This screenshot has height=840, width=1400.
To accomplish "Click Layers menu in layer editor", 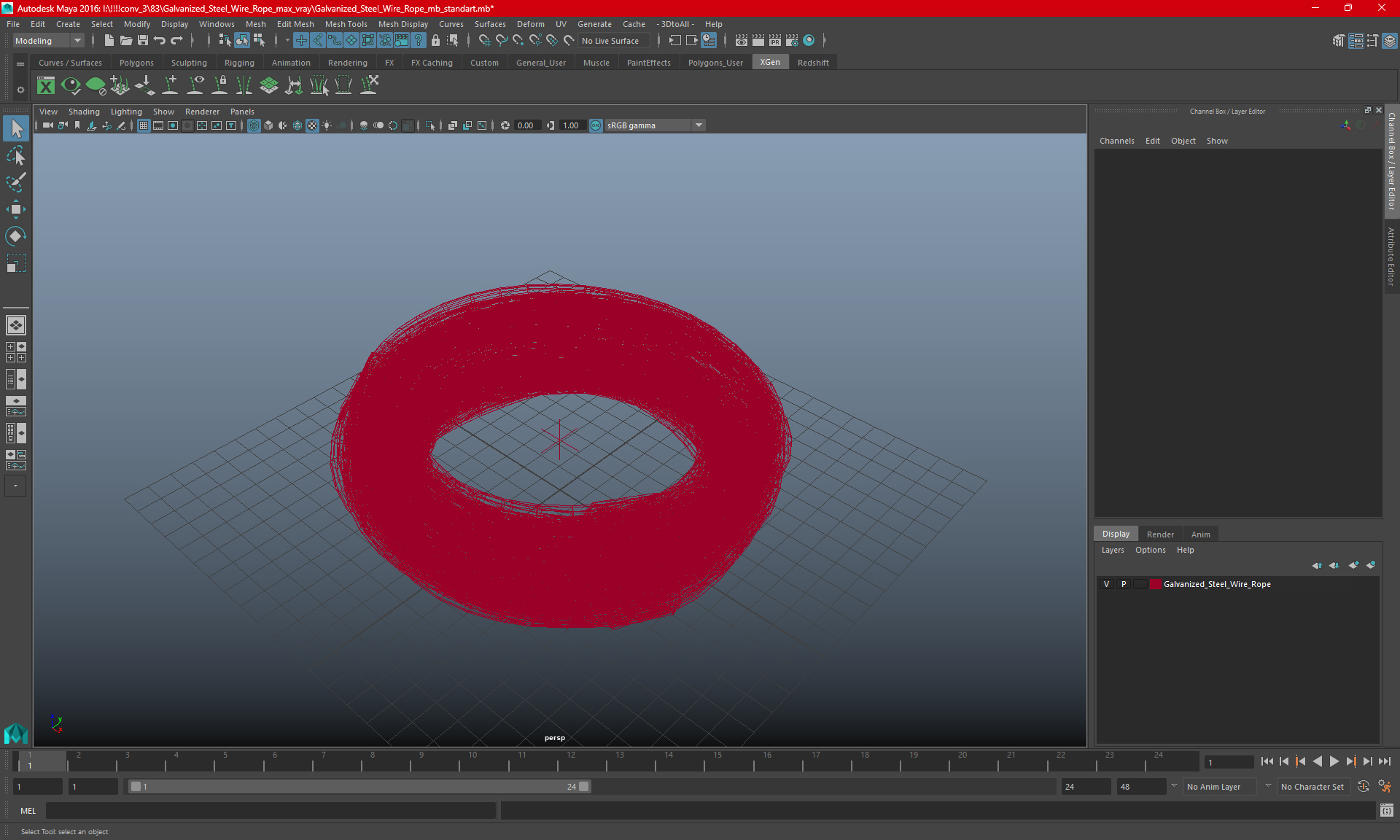I will pyautogui.click(x=1113, y=550).
